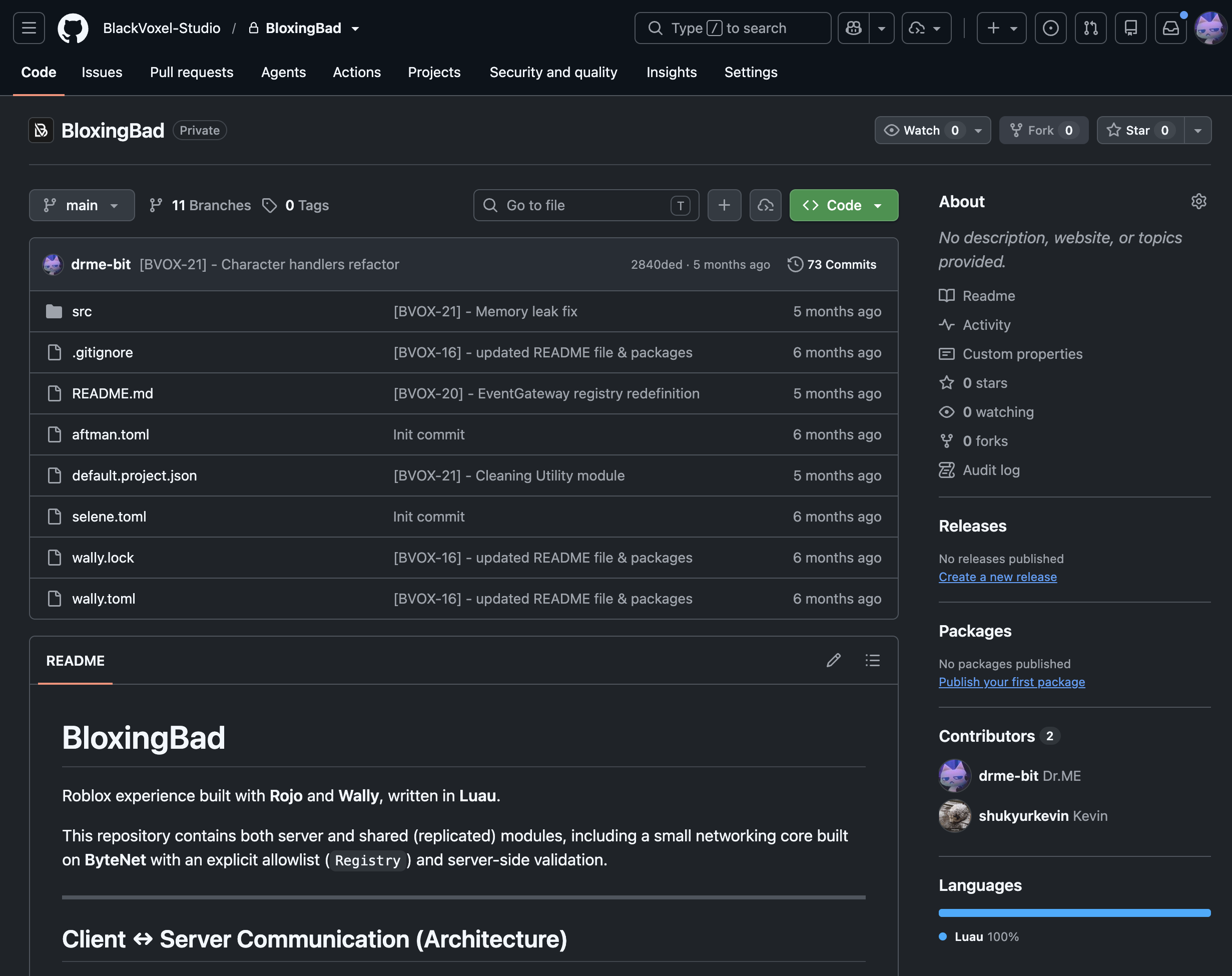This screenshot has height=976, width=1232.
Task: Click Publish your first package link
Action: (x=1011, y=682)
